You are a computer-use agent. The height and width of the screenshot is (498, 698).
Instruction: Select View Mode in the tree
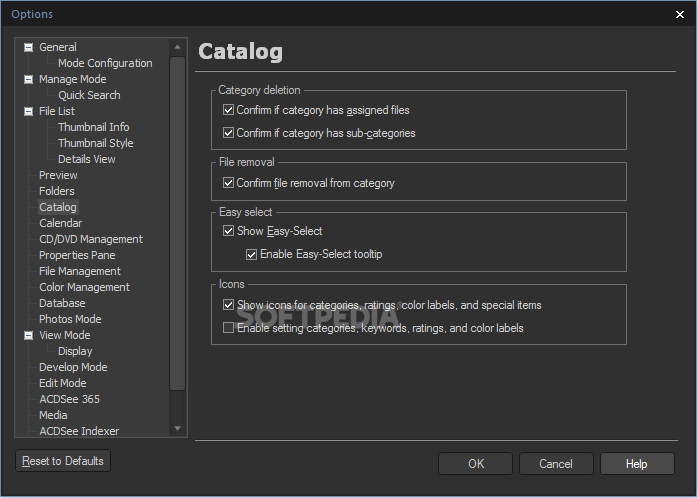click(65, 335)
